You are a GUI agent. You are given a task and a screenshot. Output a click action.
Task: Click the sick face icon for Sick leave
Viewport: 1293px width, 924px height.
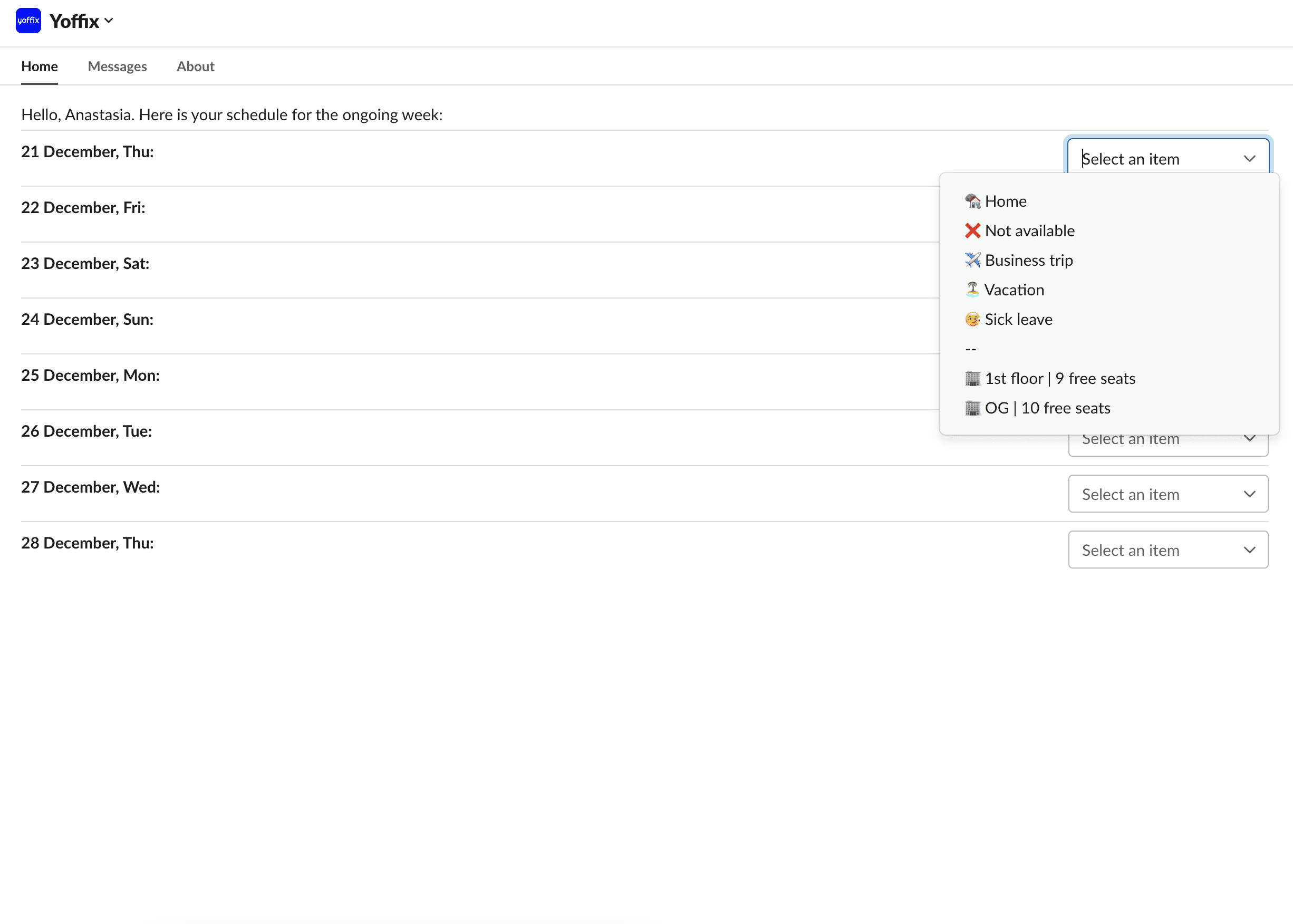click(x=973, y=319)
